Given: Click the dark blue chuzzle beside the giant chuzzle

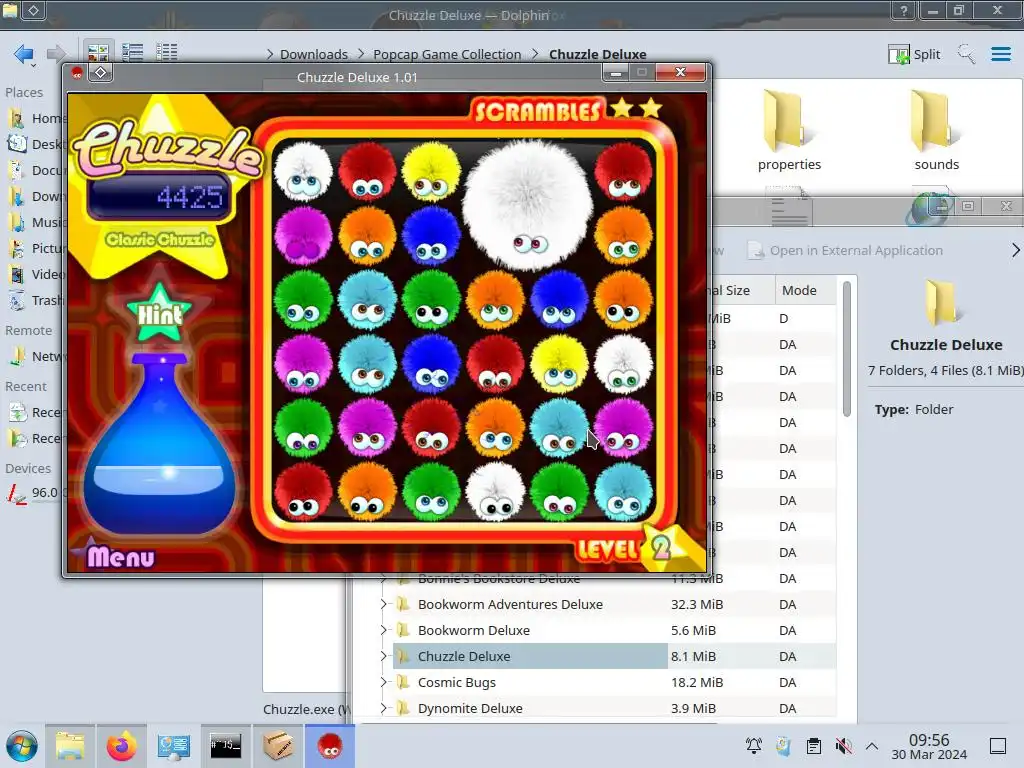Looking at the screenshot, I should click(431, 235).
